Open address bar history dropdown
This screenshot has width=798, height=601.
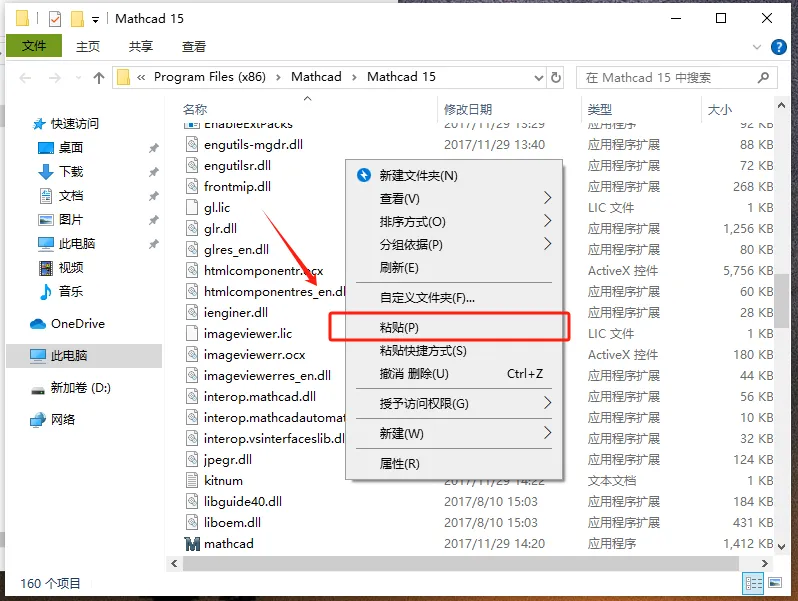point(539,77)
